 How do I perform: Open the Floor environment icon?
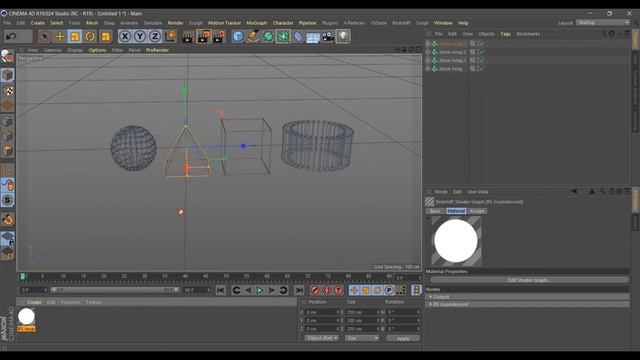(313, 37)
